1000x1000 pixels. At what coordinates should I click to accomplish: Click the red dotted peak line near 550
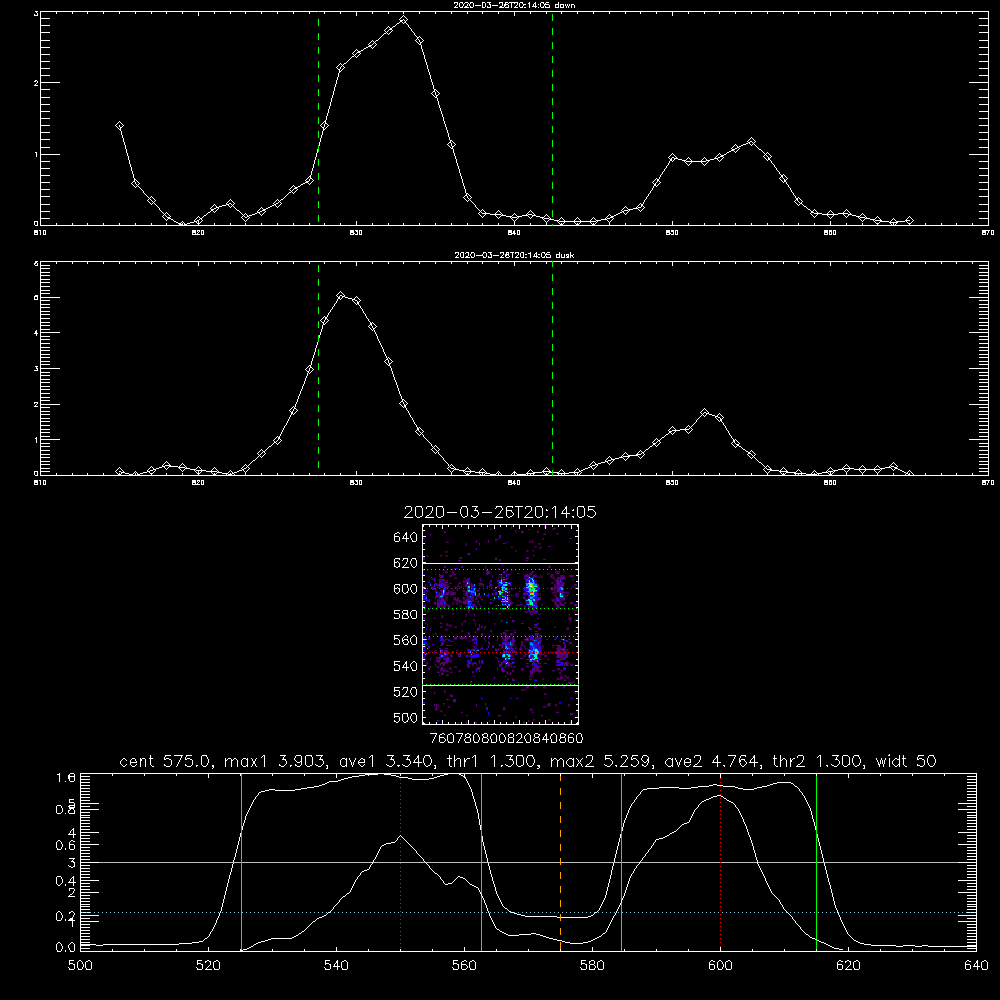click(x=401, y=862)
